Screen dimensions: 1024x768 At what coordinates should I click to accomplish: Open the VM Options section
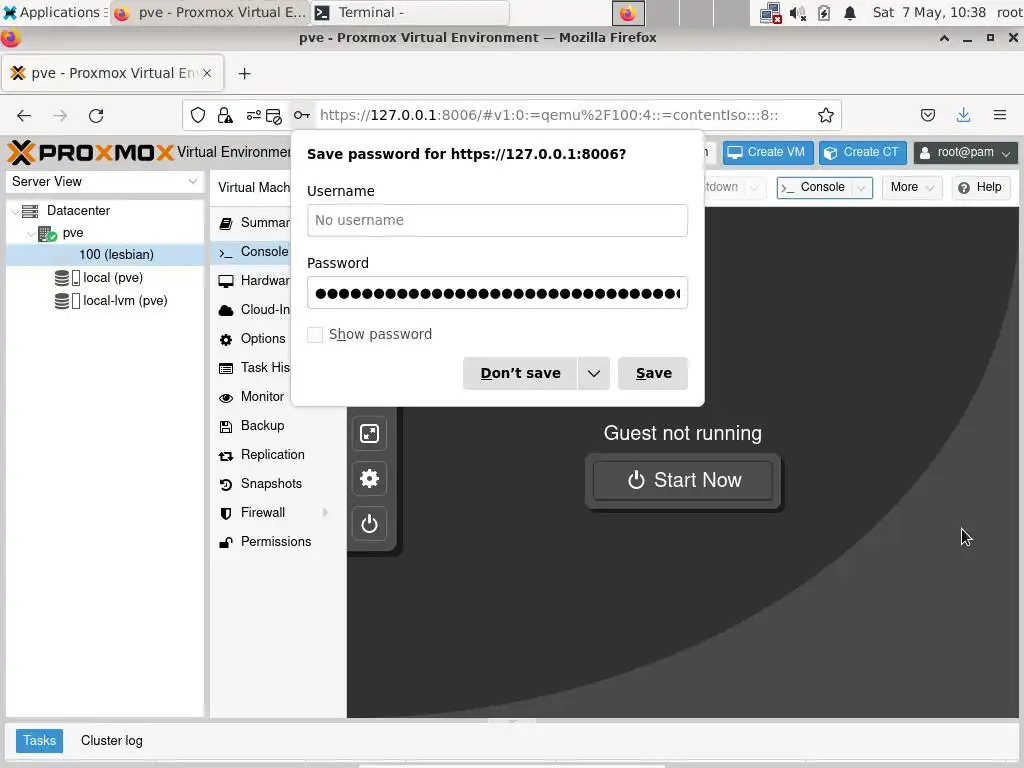(x=255, y=339)
